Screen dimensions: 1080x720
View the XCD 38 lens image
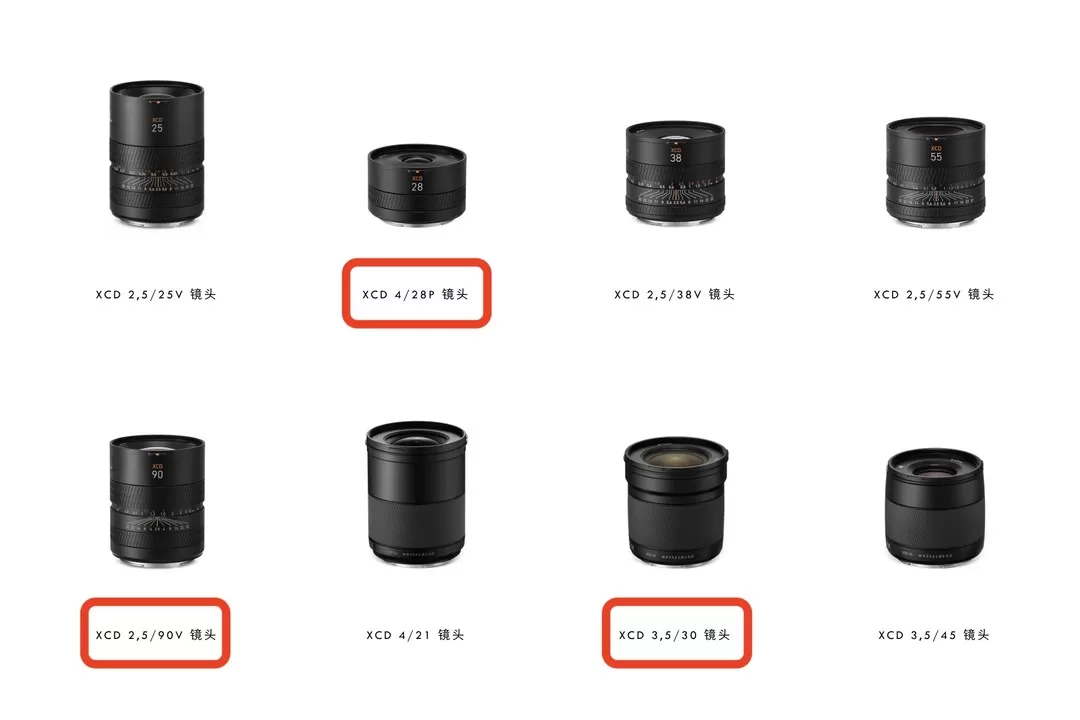pos(676,172)
